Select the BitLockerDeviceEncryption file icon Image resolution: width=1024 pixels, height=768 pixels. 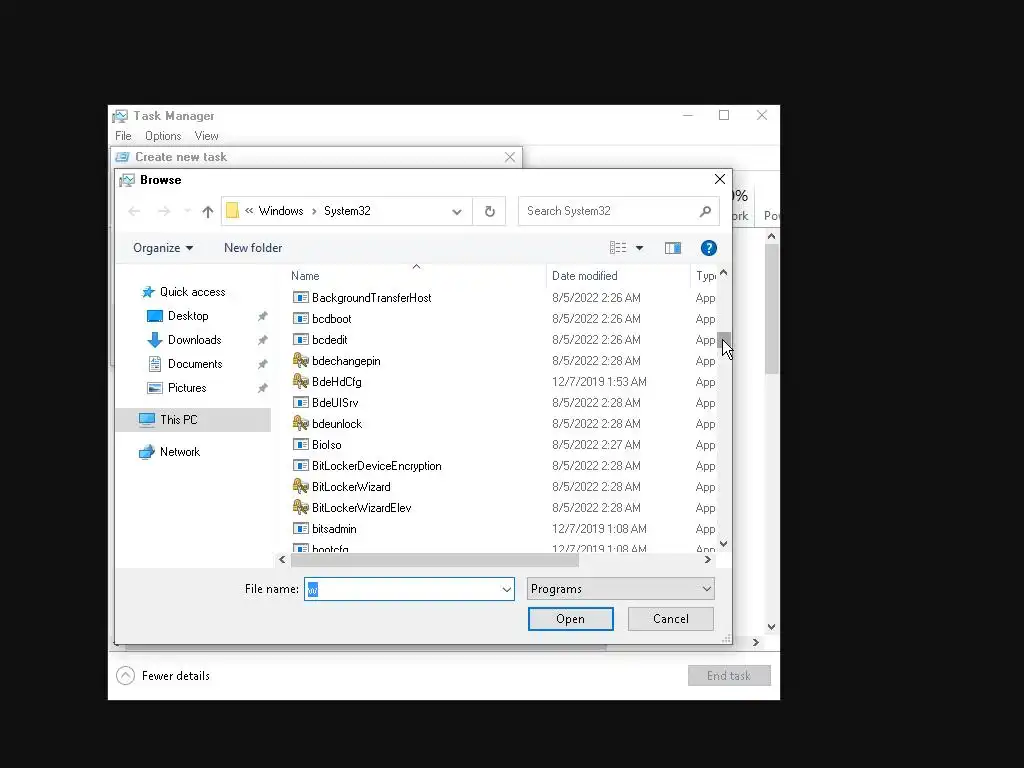pos(300,466)
